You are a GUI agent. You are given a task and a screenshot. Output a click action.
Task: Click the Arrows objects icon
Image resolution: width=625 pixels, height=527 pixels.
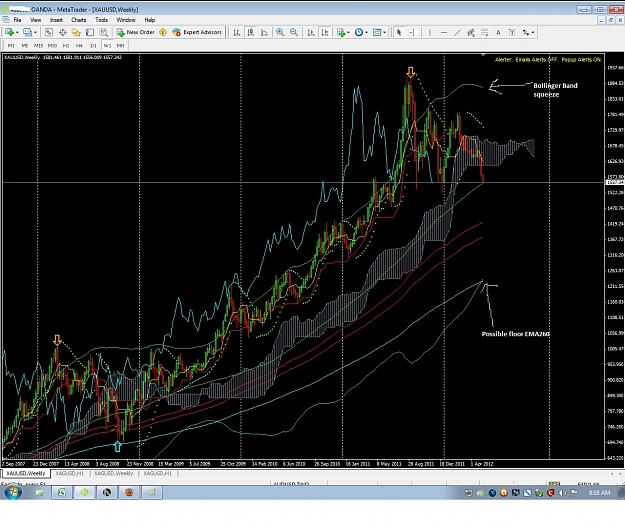pos(526,32)
